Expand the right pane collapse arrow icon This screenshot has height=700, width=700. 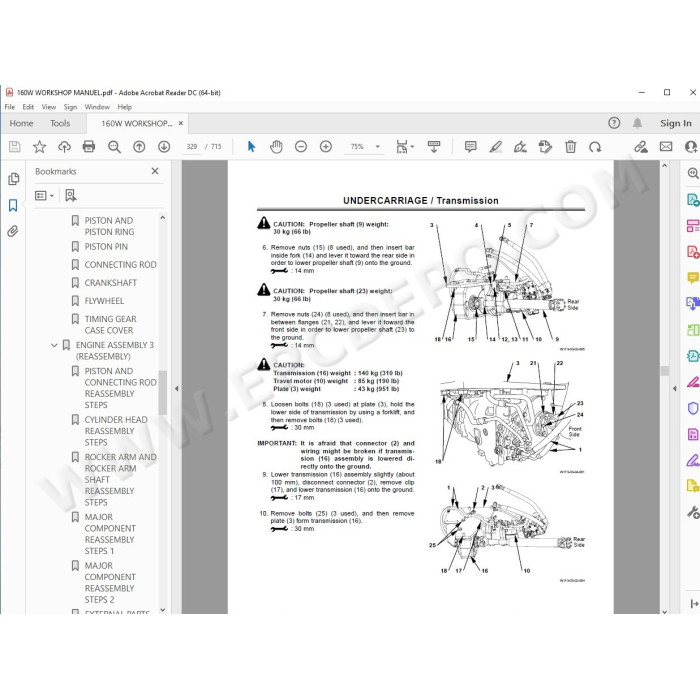point(694,604)
